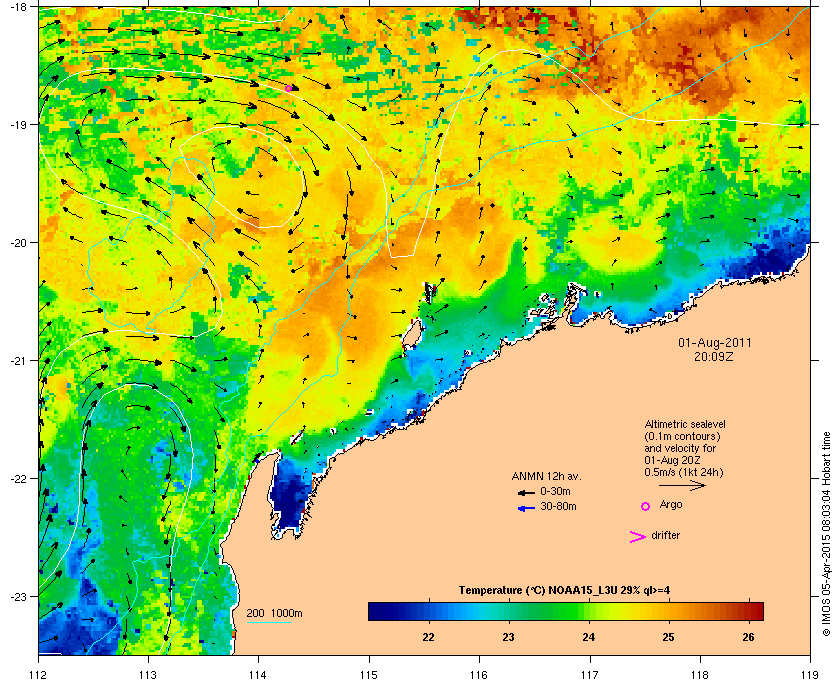Click the '30-80m' depth label
The image size is (840, 680).
558,506
